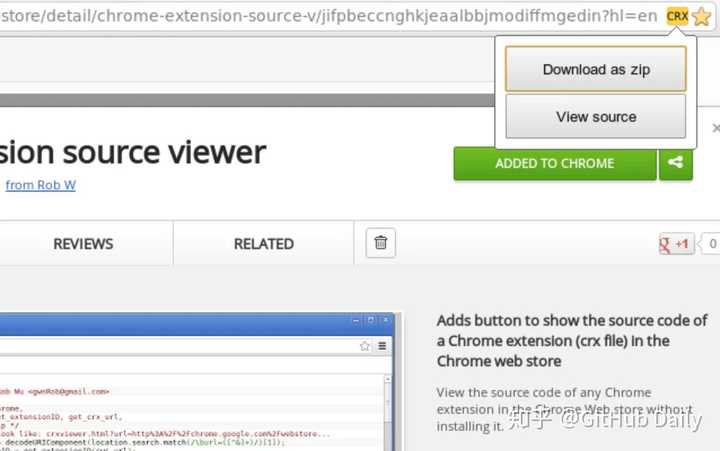The height and width of the screenshot is (451, 720).
Task: Bookmark page with the star icon
Action: (702, 17)
